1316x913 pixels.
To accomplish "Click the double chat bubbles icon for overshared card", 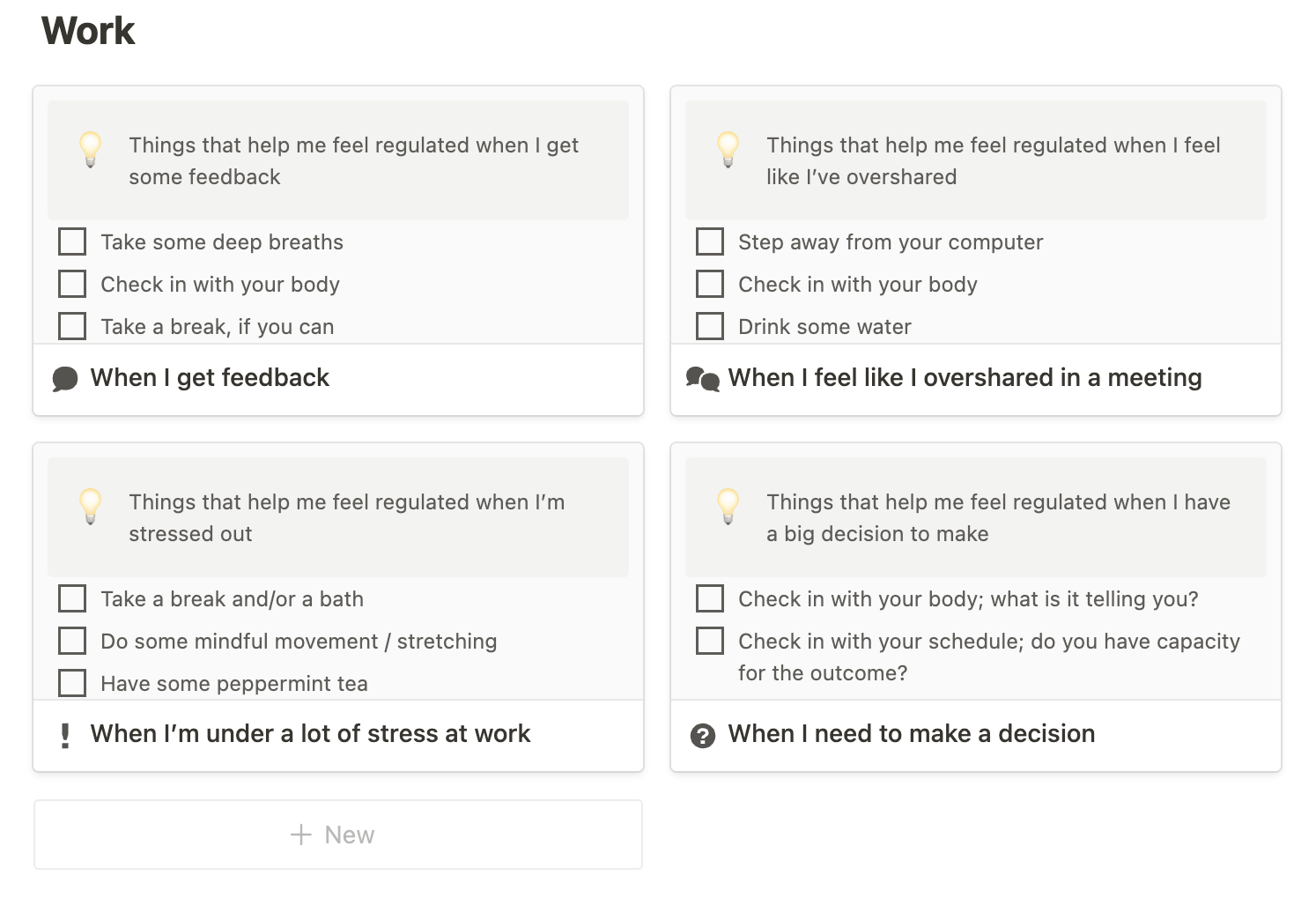I will click(x=703, y=379).
